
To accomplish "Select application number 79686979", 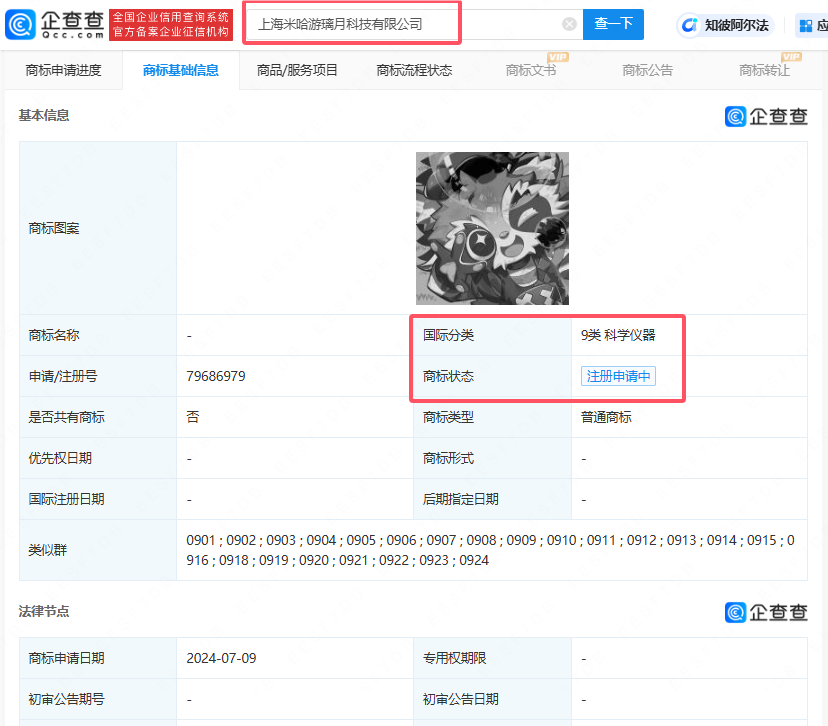I will [x=216, y=376].
